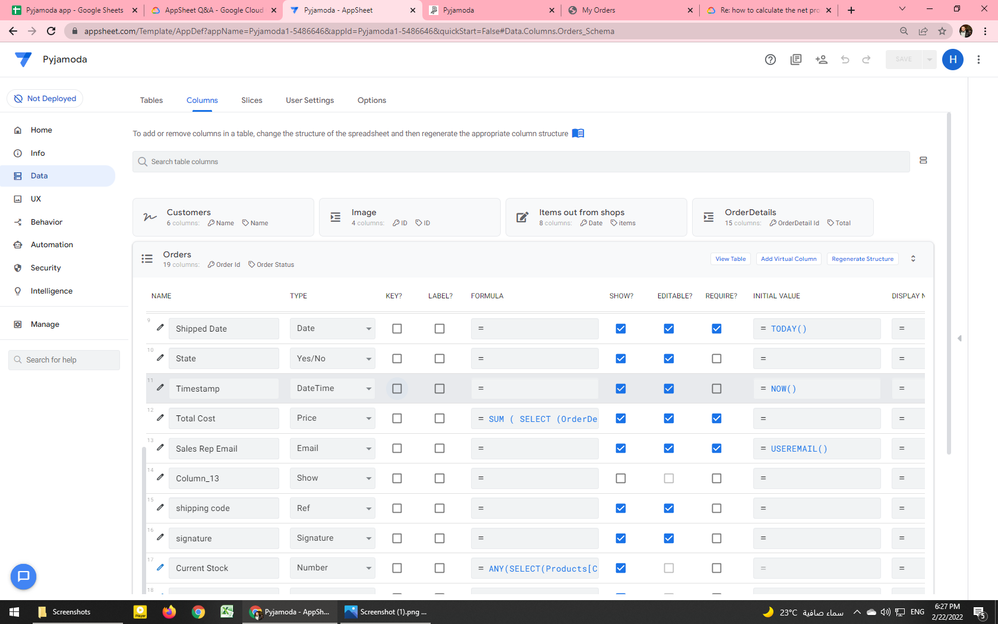Collapse the Orders table expander arrows
This screenshot has height=624, width=998.
point(913,259)
